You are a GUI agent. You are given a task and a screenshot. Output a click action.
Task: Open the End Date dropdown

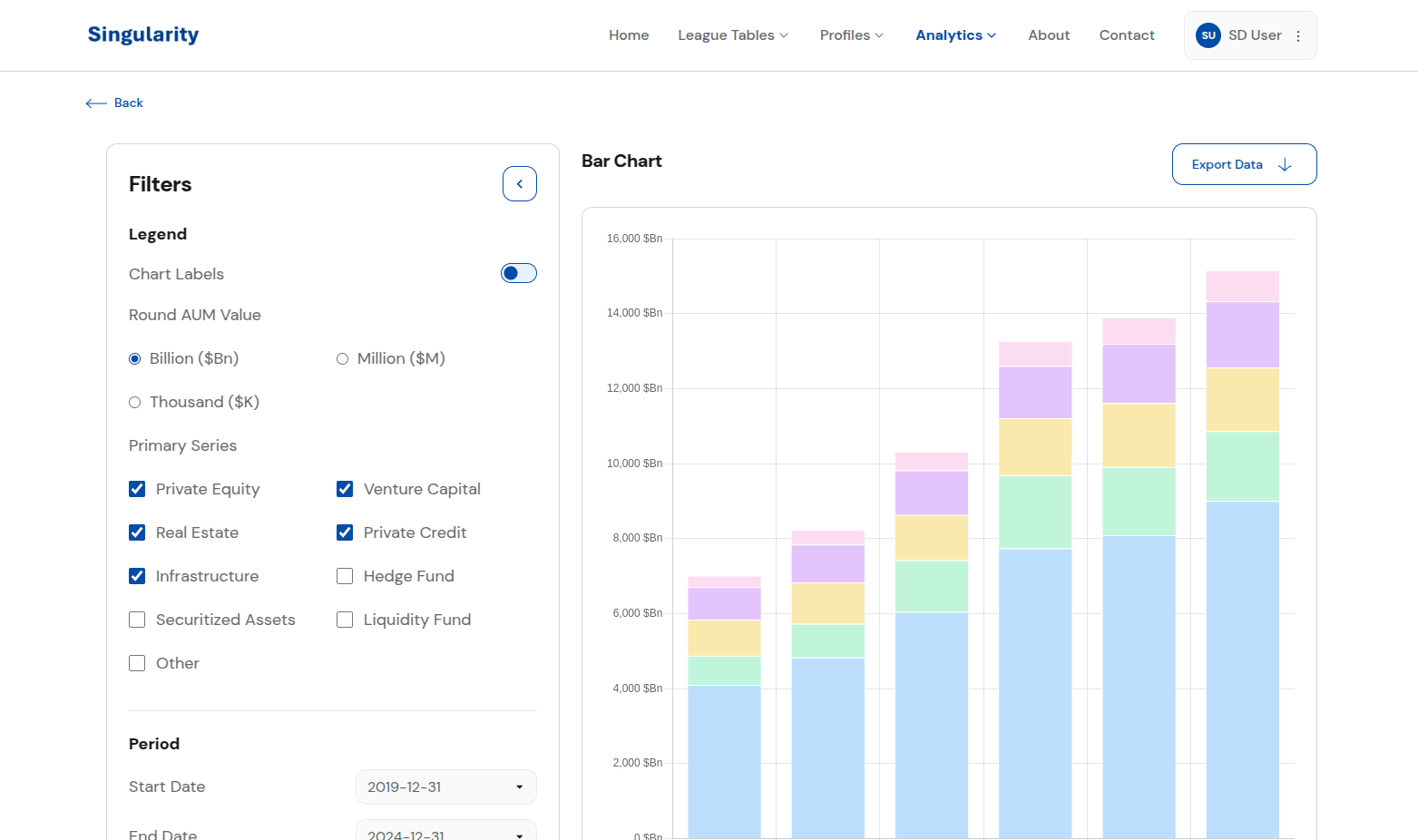(x=445, y=833)
